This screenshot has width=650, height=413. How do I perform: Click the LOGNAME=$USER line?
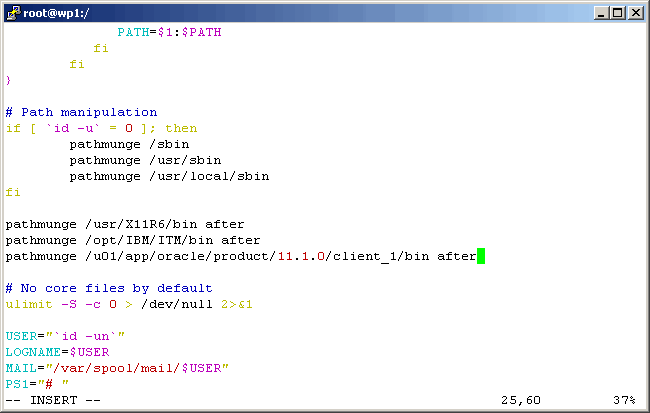coord(57,352)
